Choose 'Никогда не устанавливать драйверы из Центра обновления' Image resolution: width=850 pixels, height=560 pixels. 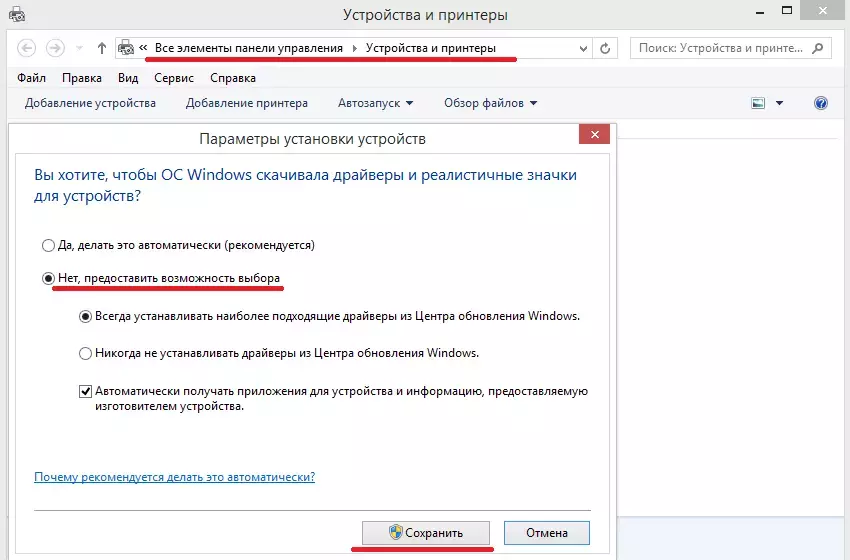279,353
